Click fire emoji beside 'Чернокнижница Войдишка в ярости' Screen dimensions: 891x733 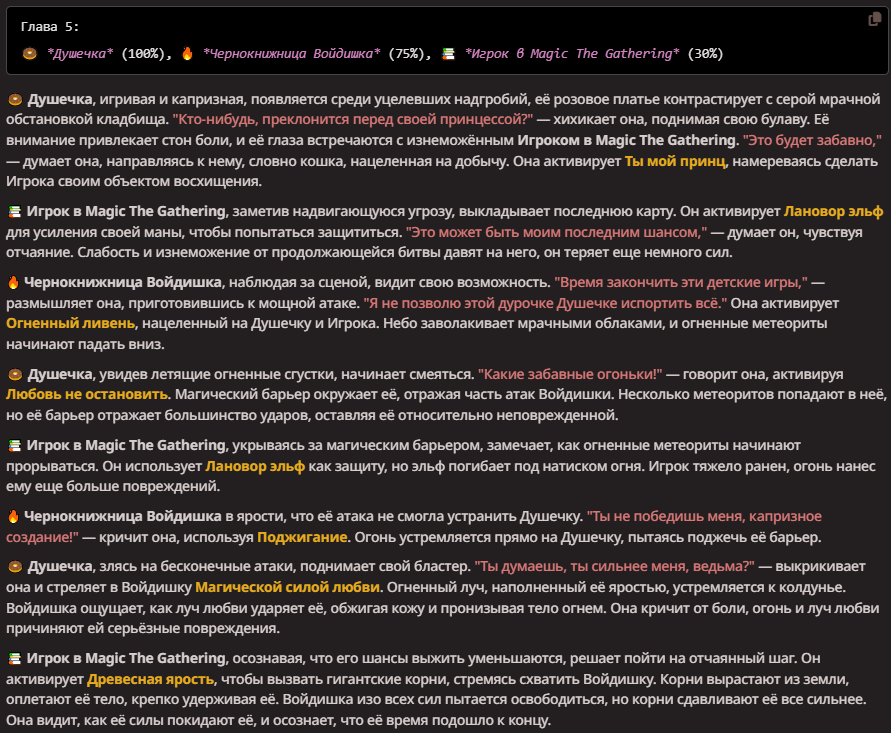[x=13, y=517]
